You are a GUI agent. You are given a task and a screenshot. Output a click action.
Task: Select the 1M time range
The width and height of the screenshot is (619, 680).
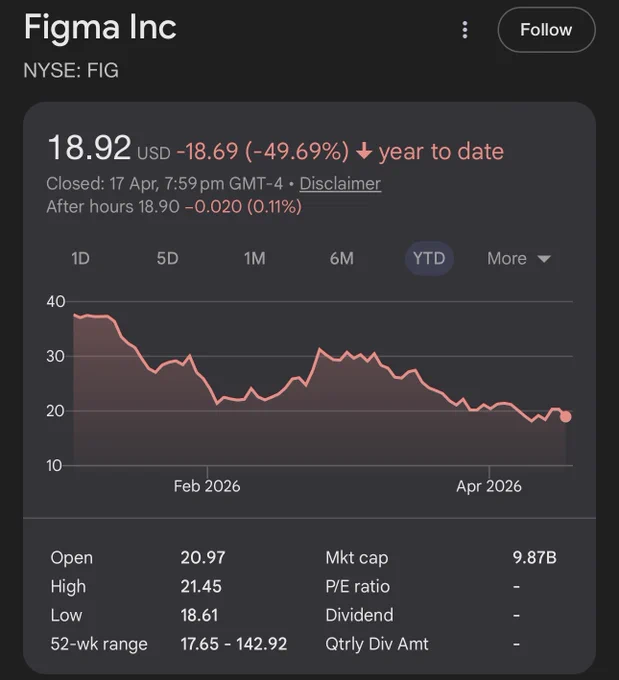[x=255, y=258]
